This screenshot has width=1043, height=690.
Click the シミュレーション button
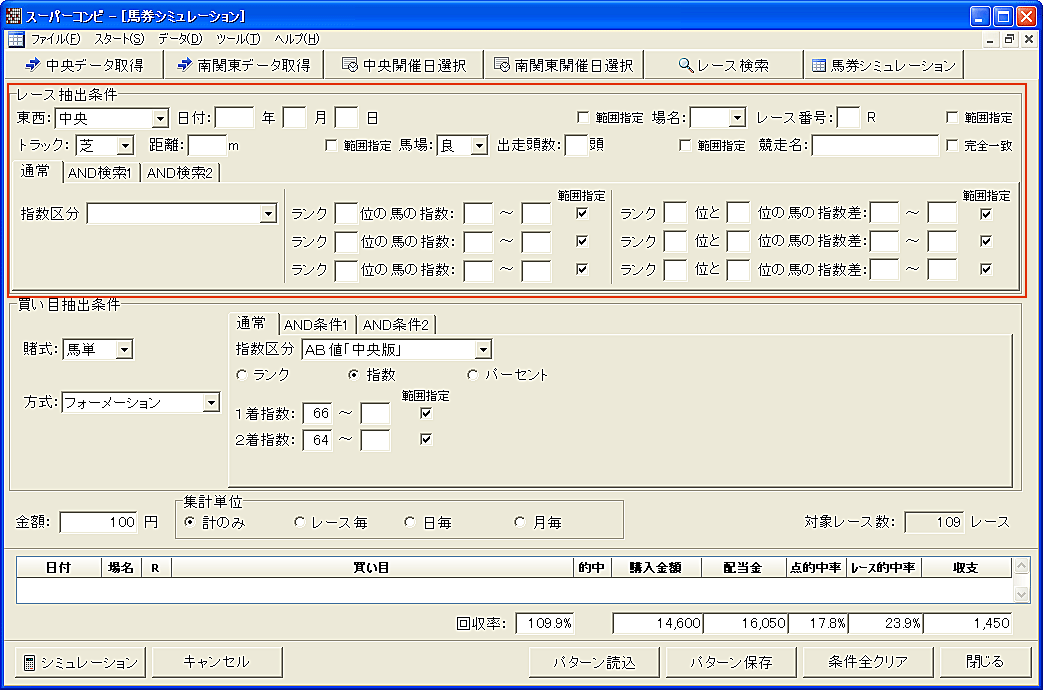(80, 662)
